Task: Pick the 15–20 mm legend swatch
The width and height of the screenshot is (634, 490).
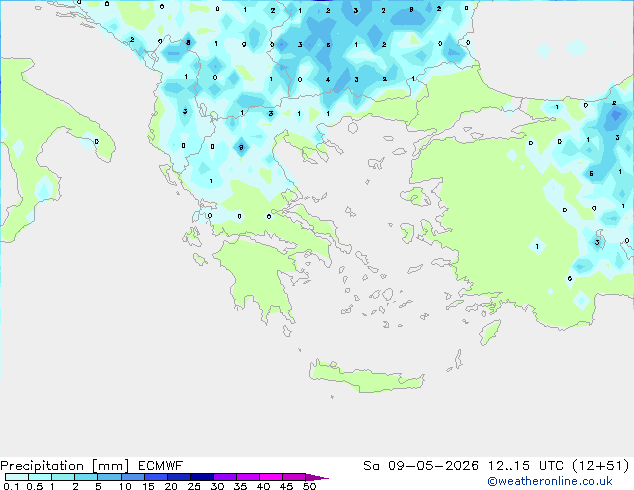Action: tap(156, 477)
